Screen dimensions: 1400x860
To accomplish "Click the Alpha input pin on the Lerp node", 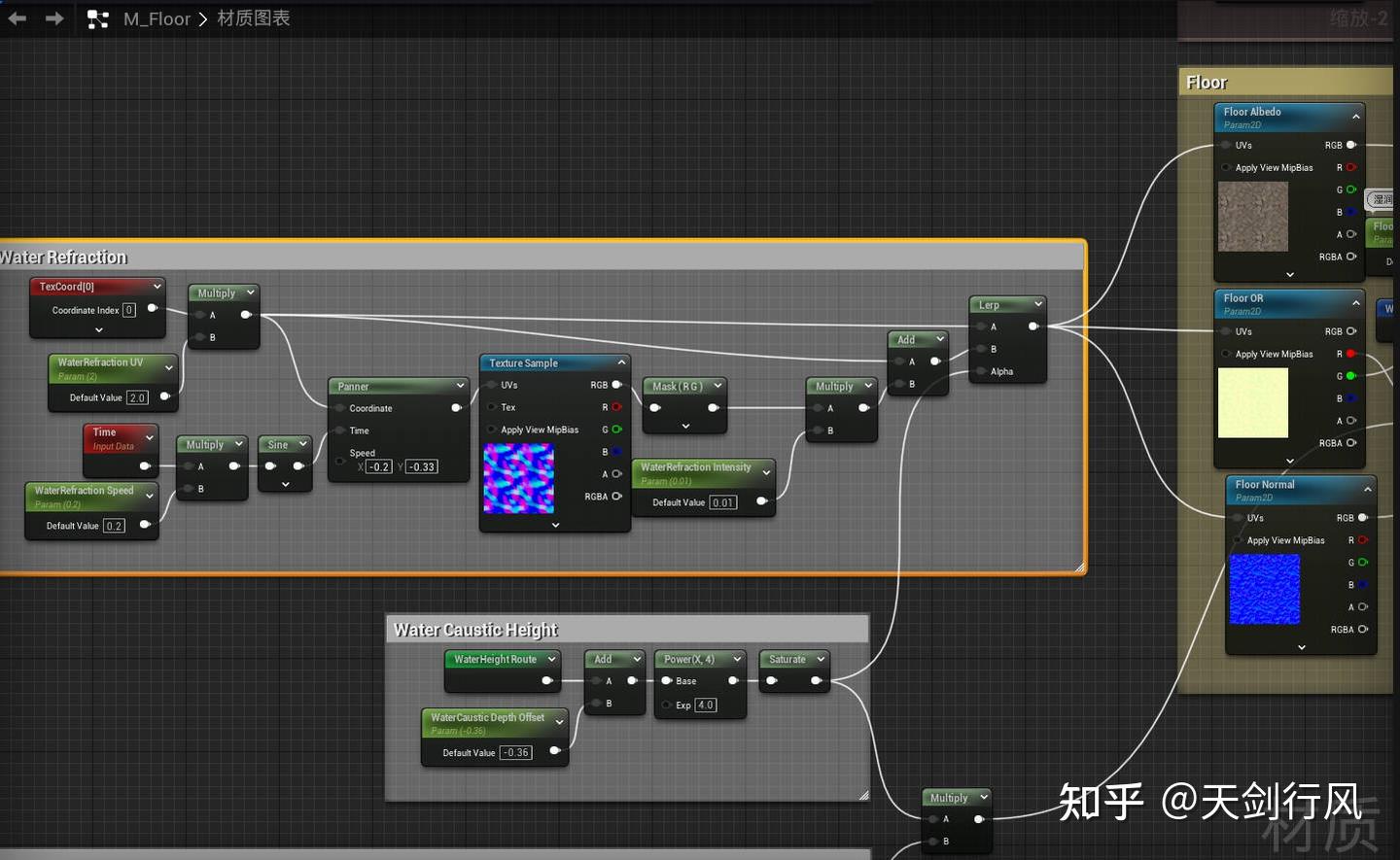I will pos(978,370).
